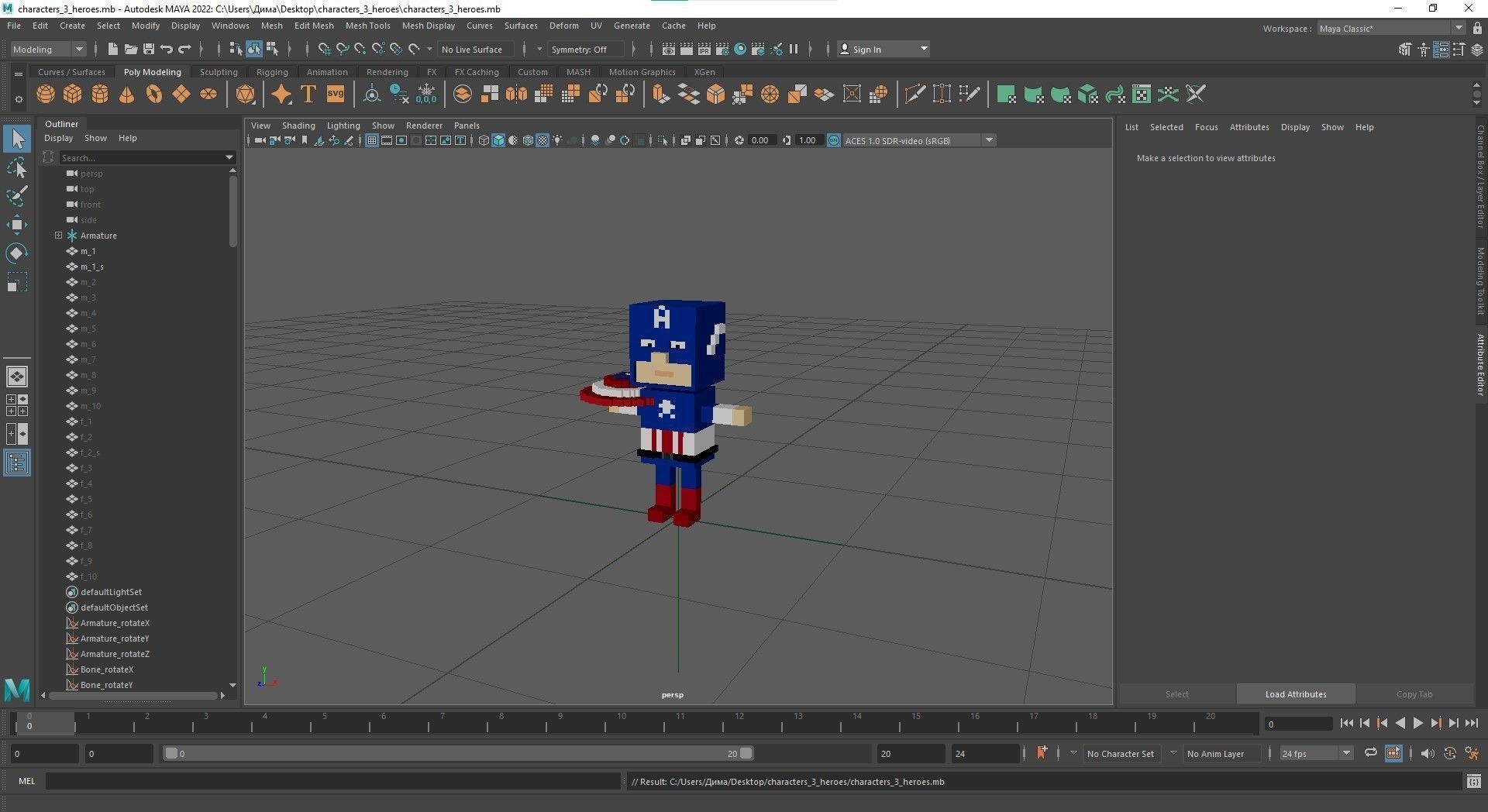Screen dimensions: 1488x812
Task: Switch to the Sculpting shelf tab
Action: pos(219,72)
